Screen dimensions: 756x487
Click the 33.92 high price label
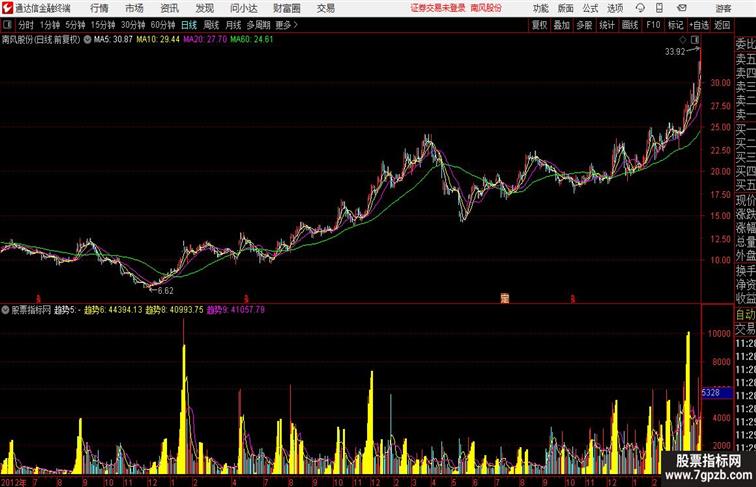coord(675,52)
